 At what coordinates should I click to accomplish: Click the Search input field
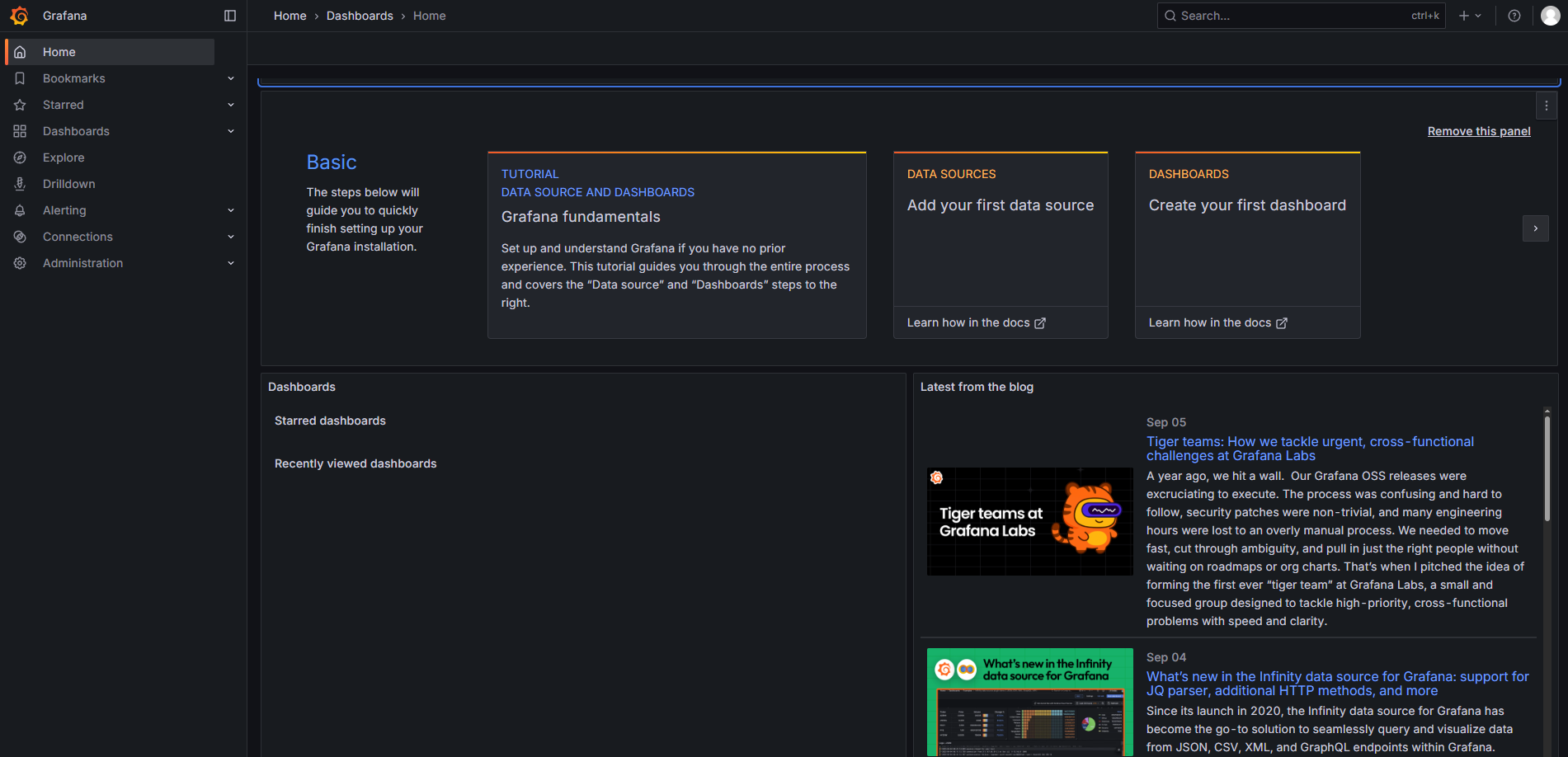coord(1291,16)
